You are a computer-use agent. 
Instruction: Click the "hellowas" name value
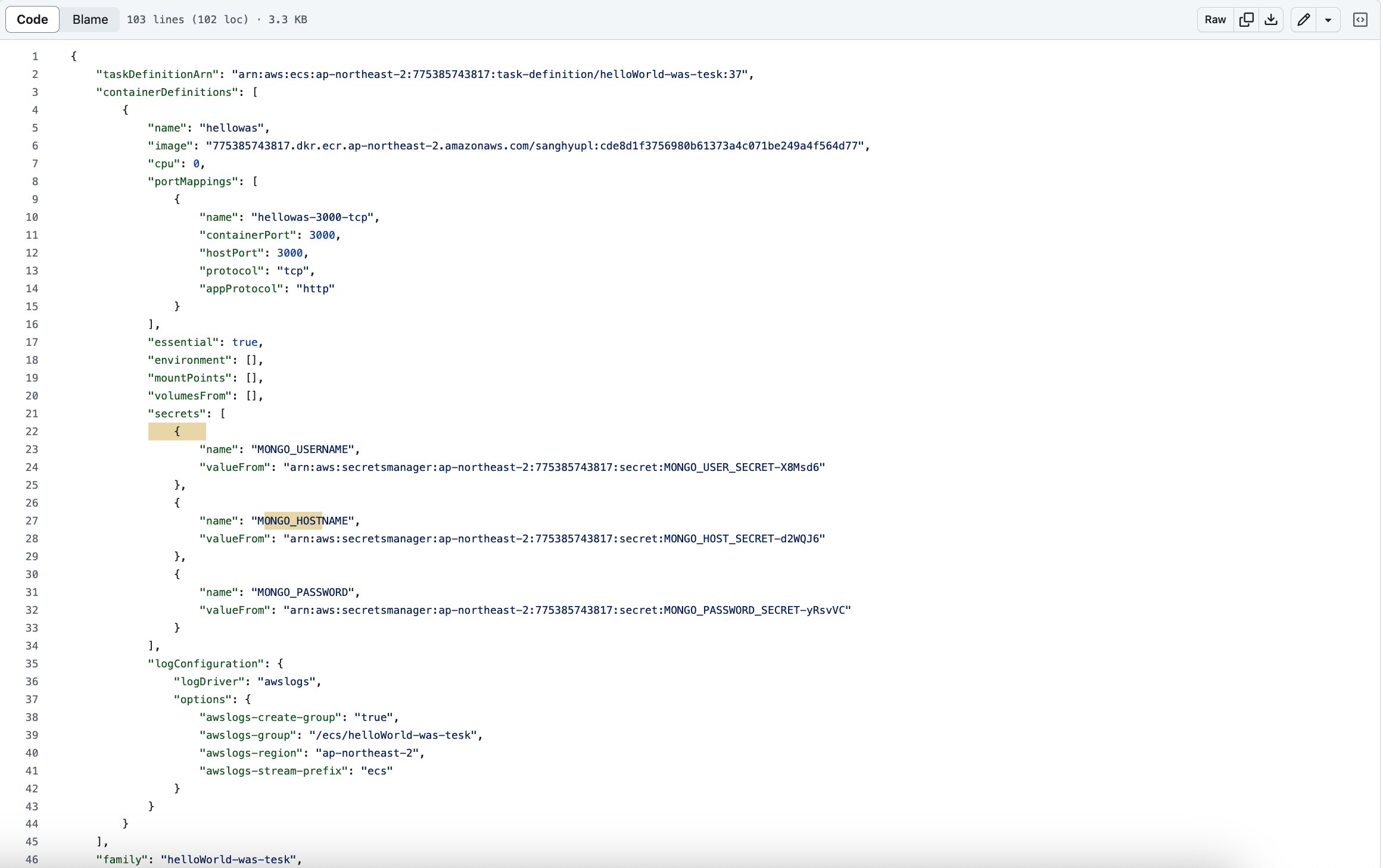tap(232, 128)
